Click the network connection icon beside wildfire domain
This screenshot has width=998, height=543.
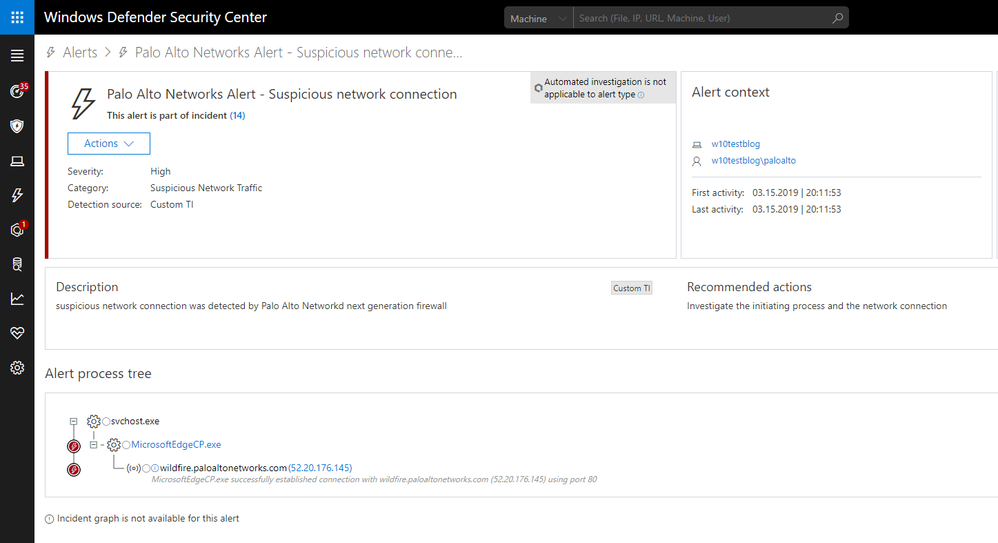[x=134, y=468]
